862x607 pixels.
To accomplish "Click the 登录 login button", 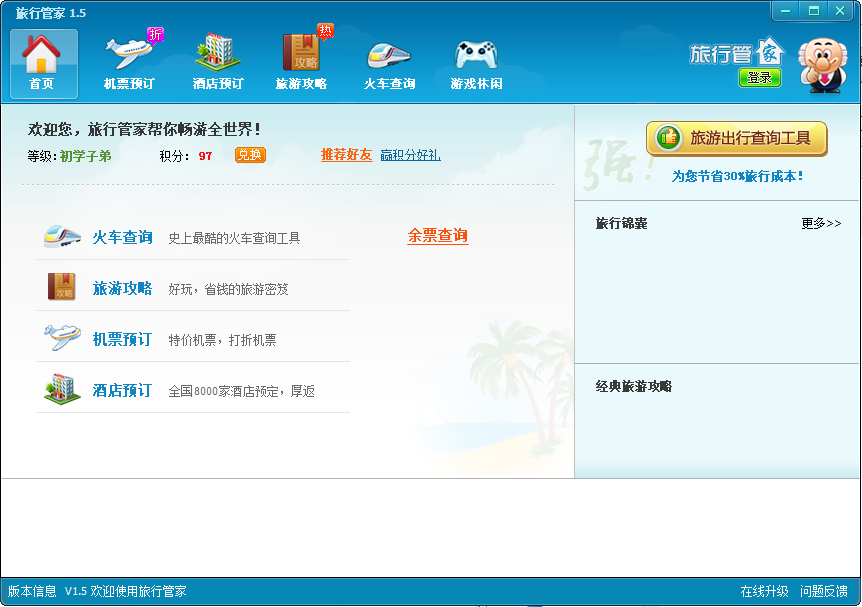I will click(x=759, y=78).
